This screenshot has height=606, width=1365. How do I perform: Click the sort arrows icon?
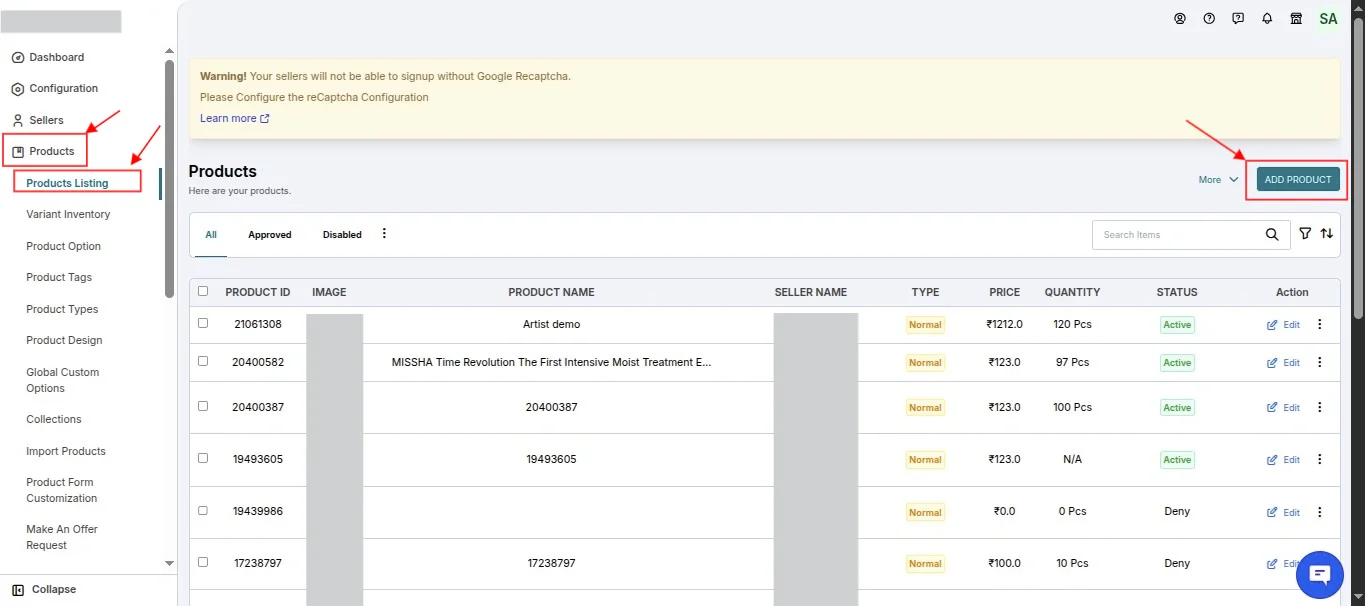click(x=1327, y=233)
